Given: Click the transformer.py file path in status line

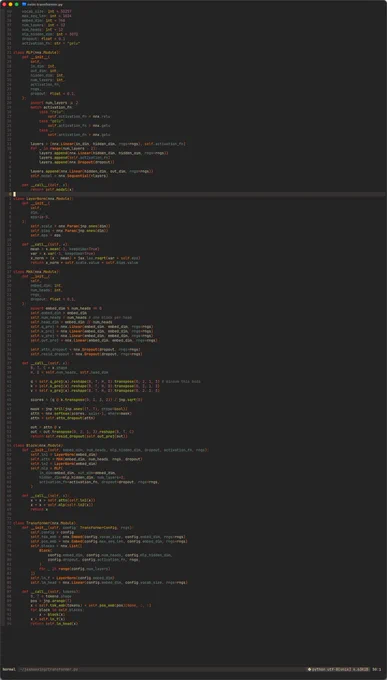Looking at the screenshot, I should click(49, 670).
